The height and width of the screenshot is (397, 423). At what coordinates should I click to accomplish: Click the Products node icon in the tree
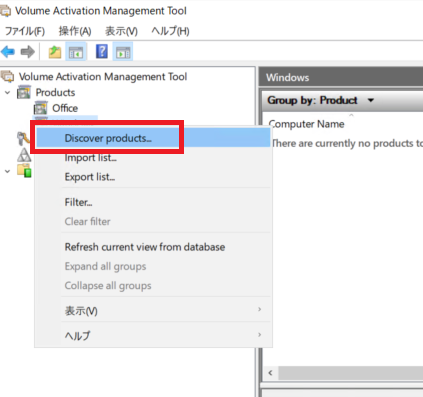pyautogui.click(x=24, y=92)
